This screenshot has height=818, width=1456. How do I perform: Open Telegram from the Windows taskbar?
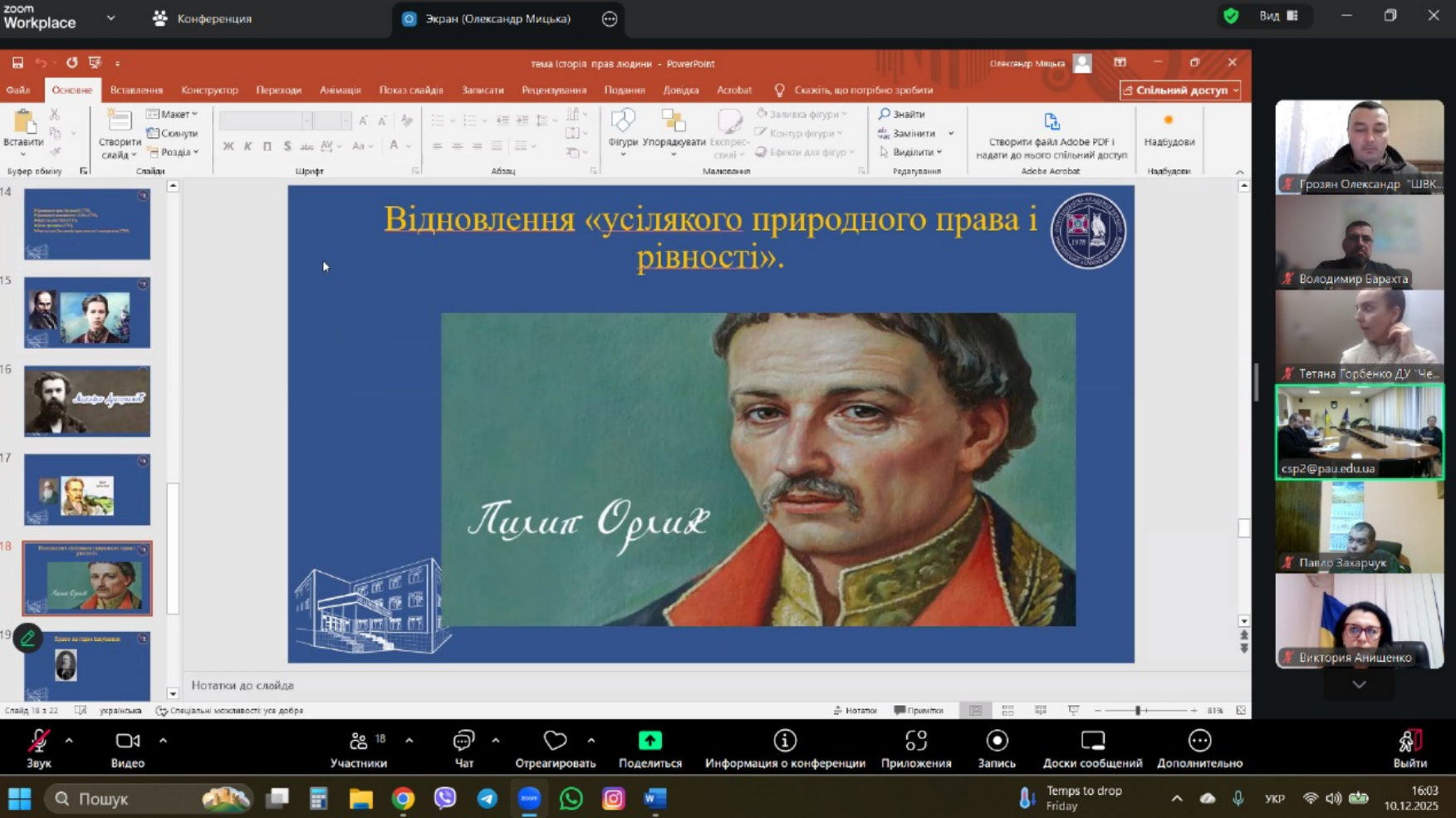click(x=488, y=799)
